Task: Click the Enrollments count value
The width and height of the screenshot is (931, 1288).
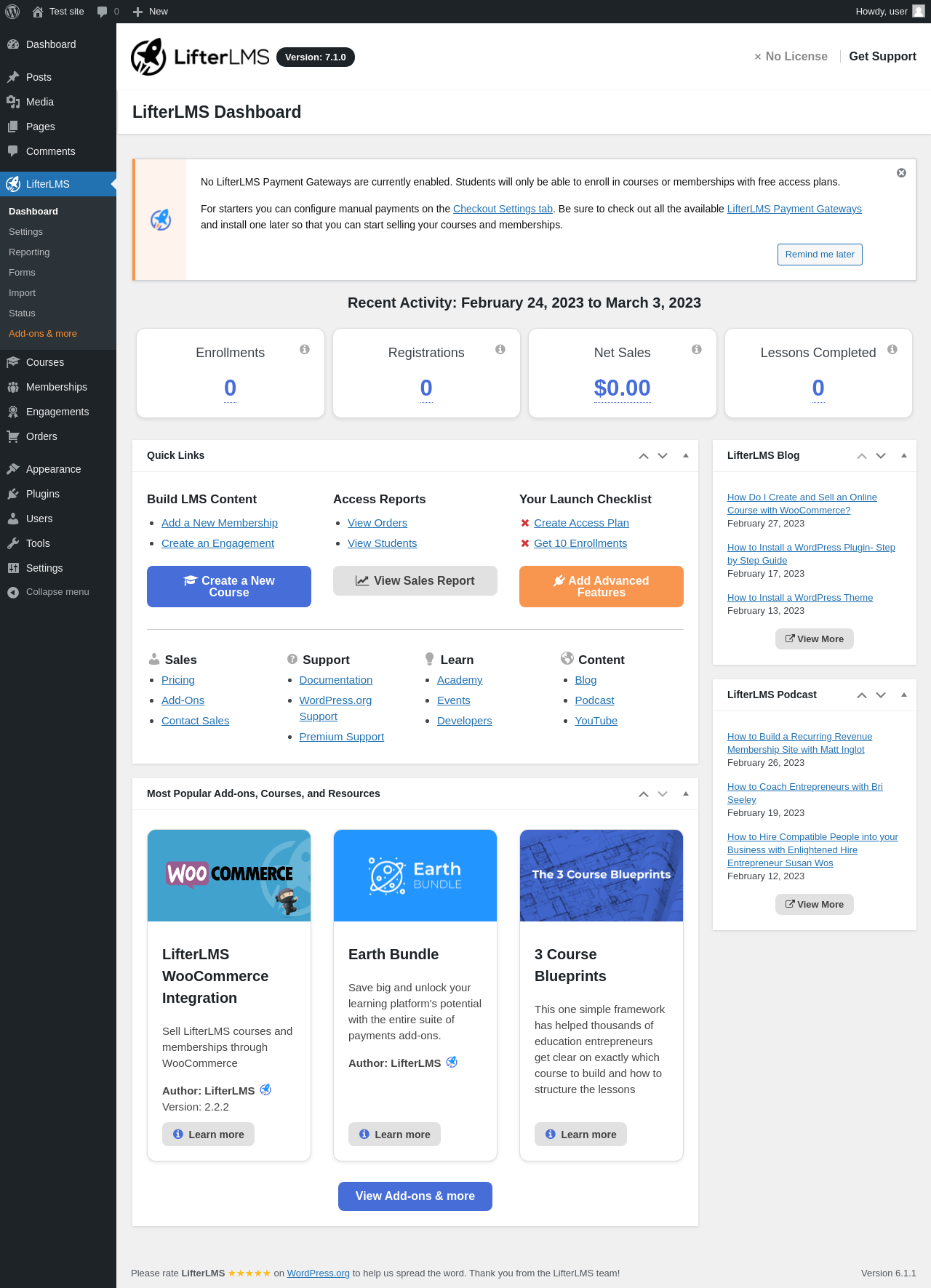Action: tap(230, 388)
